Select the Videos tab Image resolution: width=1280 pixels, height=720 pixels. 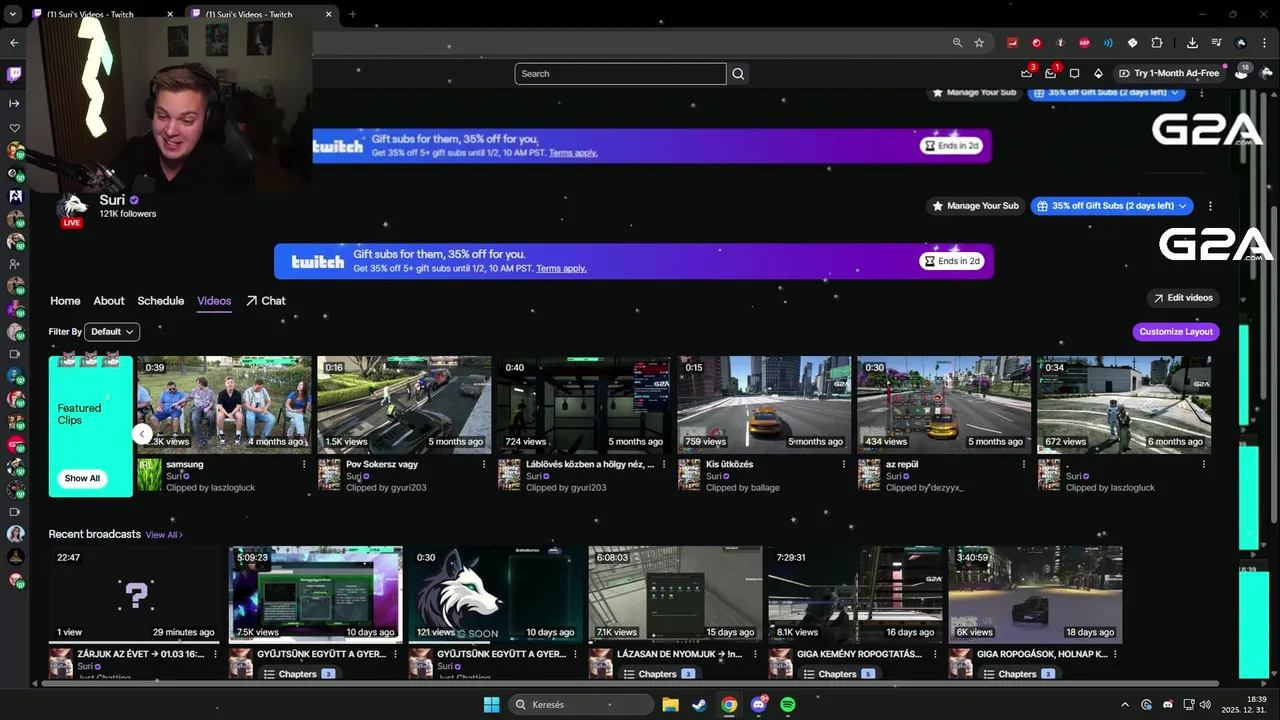coord(214,301)
